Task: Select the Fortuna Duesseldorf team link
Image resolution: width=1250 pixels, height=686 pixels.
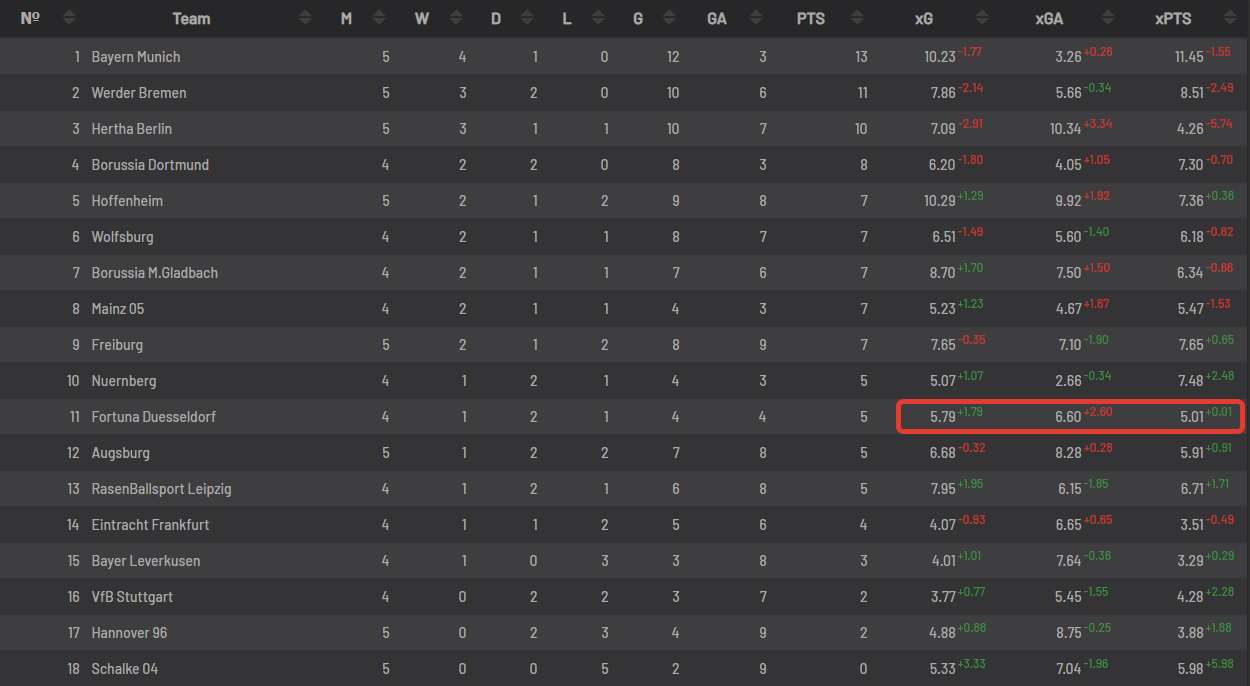Action: (154, 417)
